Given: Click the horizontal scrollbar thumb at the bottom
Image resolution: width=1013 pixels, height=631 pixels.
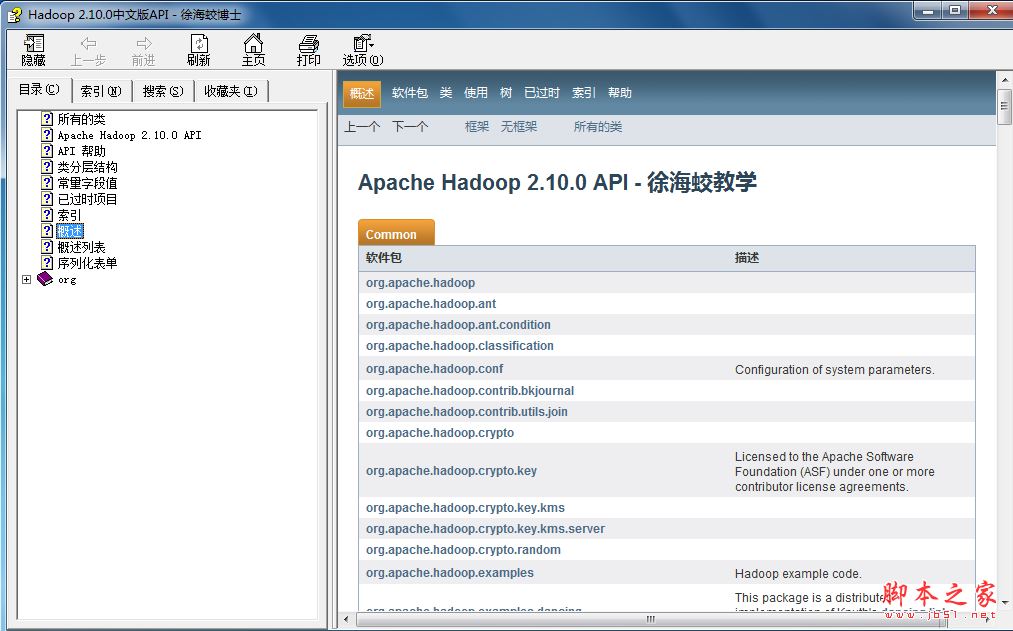Looking at the screenshot, I should [651, 619].
